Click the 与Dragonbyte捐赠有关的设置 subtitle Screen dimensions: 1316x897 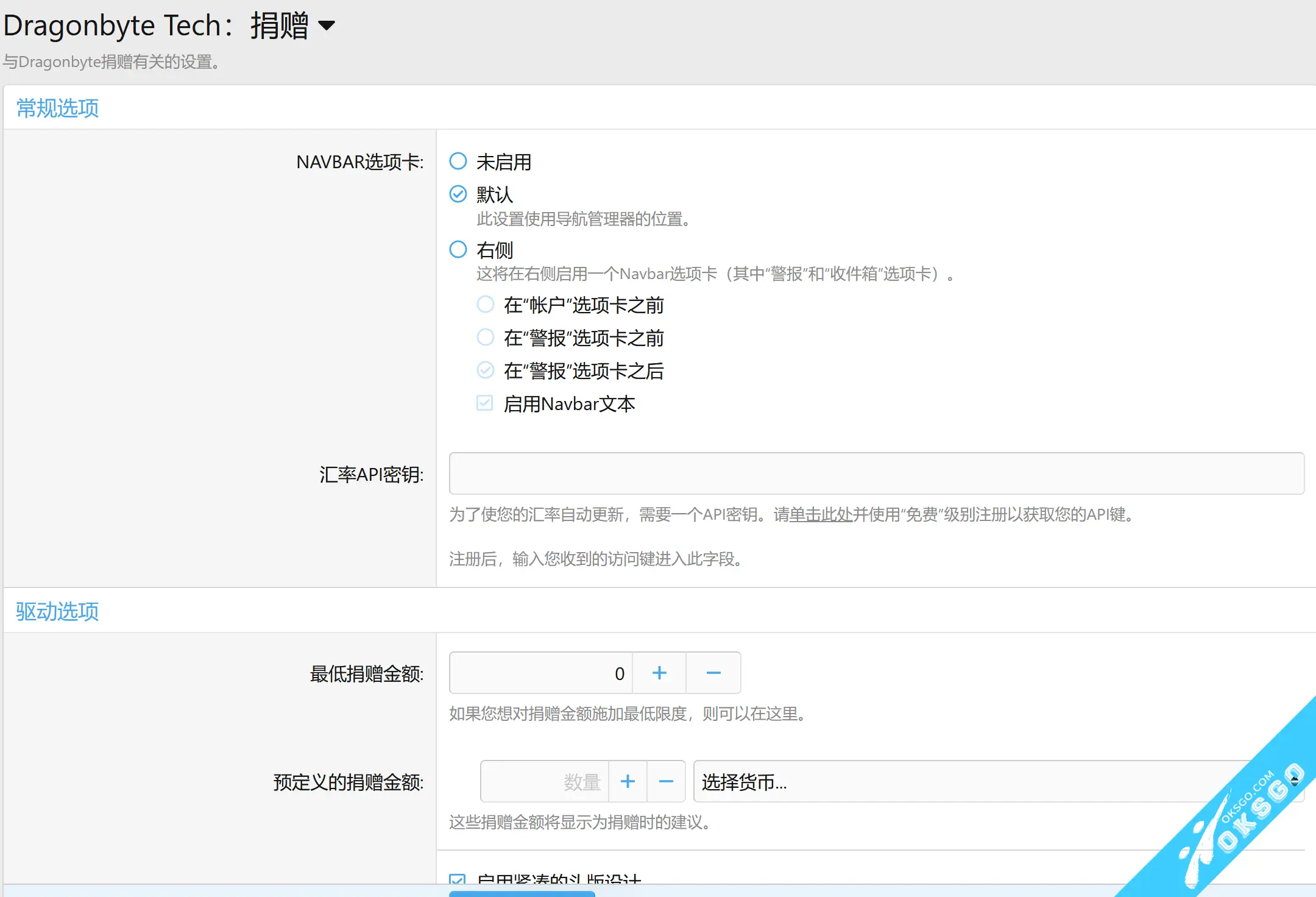coord(111,62)
